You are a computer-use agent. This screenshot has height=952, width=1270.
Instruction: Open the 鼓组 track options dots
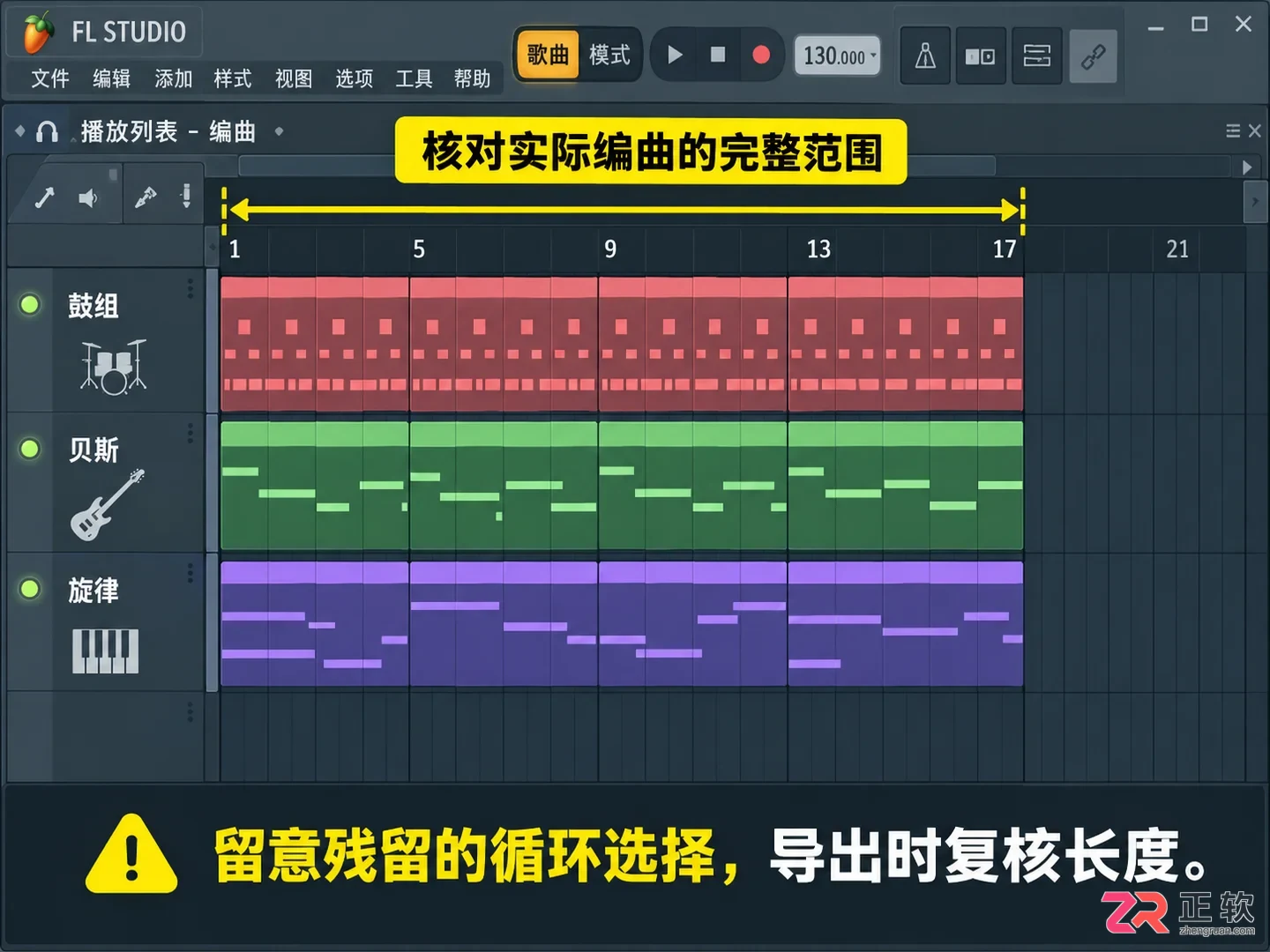tap(190, 289)
